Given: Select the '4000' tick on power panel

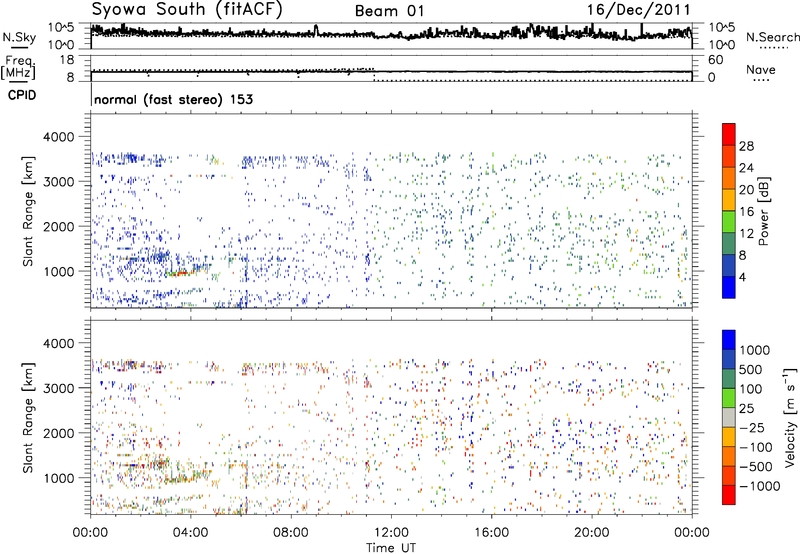Looking at the screenshot, I should (x=58, y=137).
